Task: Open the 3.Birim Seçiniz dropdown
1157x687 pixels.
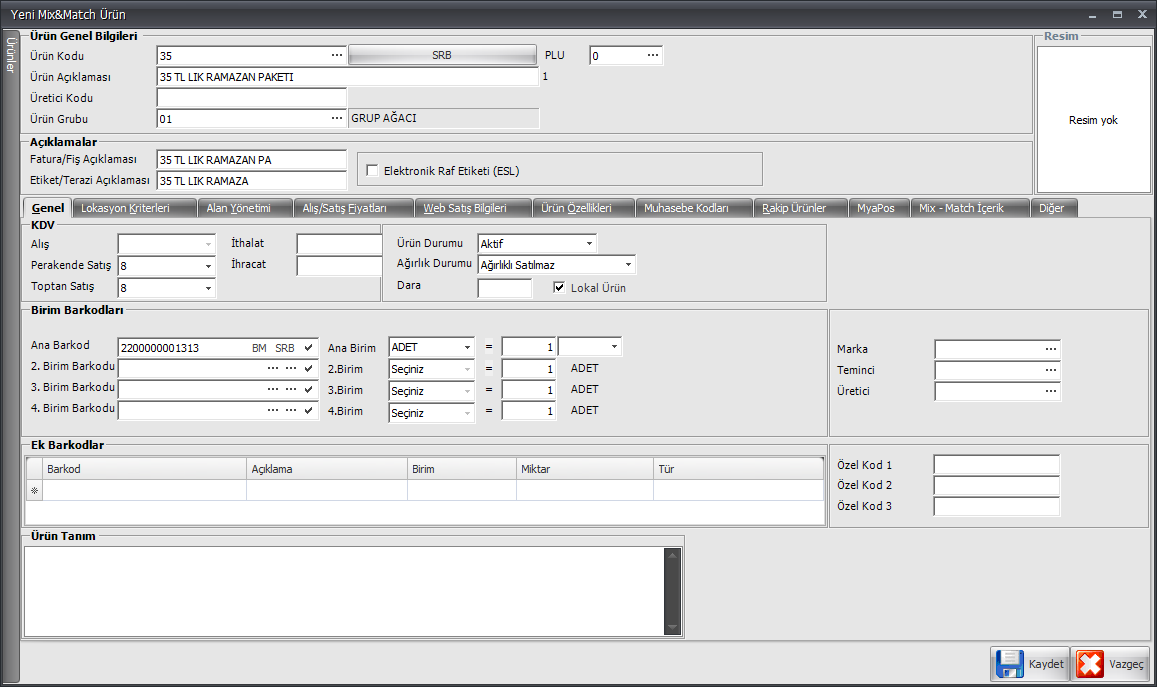Action: click(468, 391)
